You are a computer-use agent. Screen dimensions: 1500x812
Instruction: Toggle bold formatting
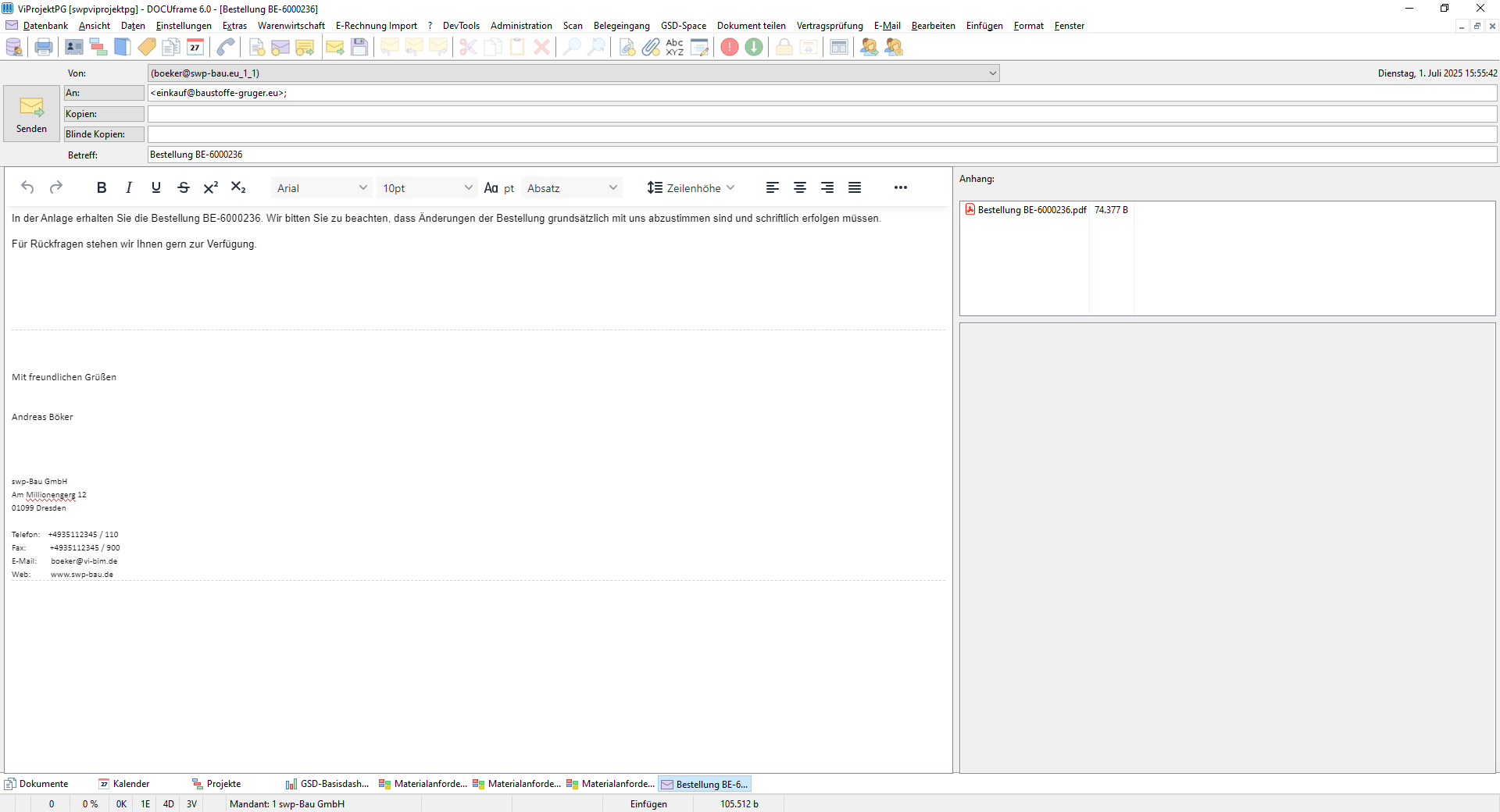[x=102, y=187]
